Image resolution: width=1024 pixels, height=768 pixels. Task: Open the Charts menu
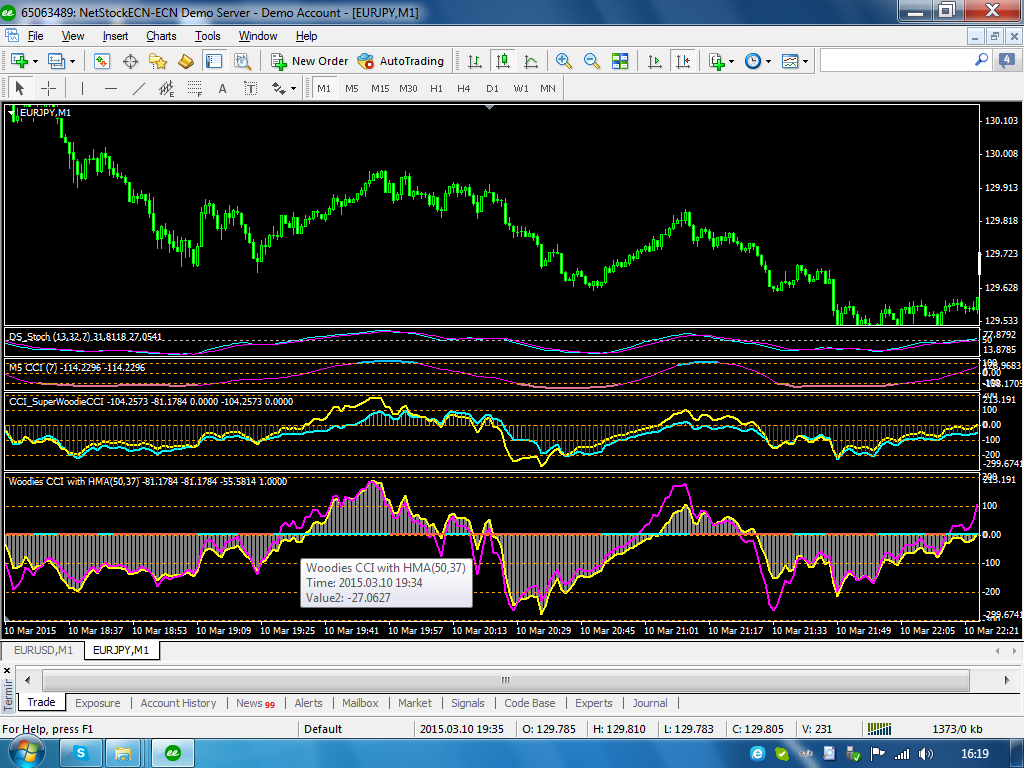[161, 36]
